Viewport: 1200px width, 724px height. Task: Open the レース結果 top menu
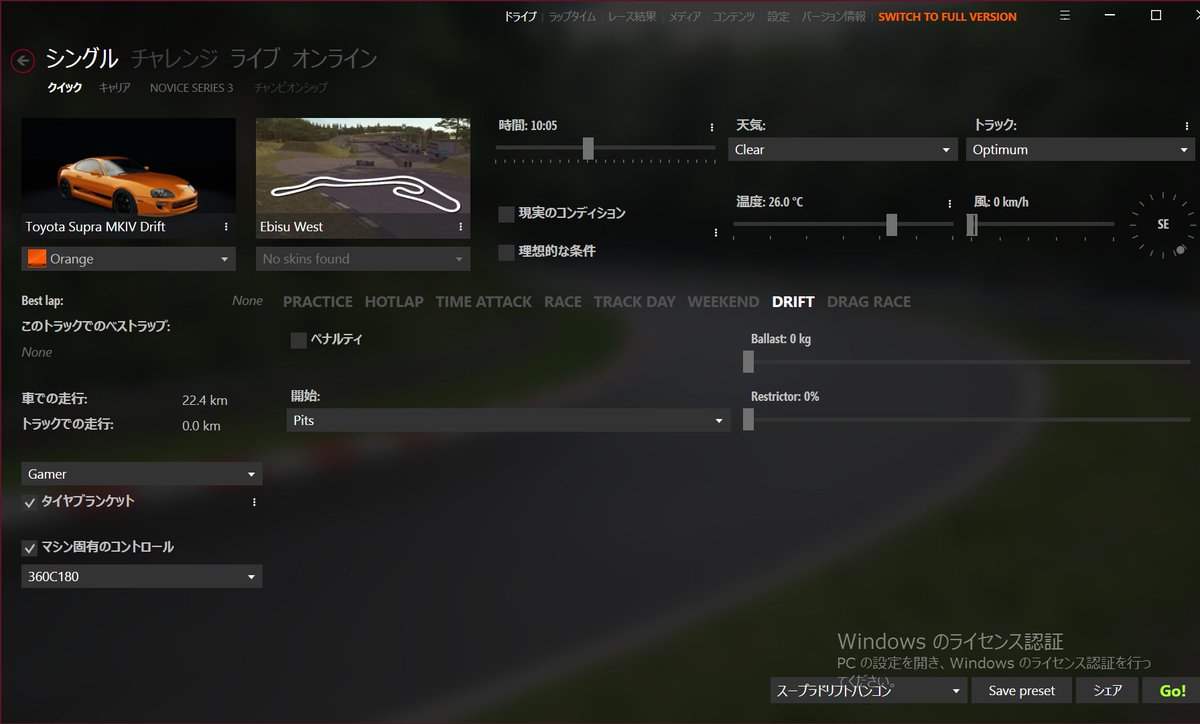point(632,17)
